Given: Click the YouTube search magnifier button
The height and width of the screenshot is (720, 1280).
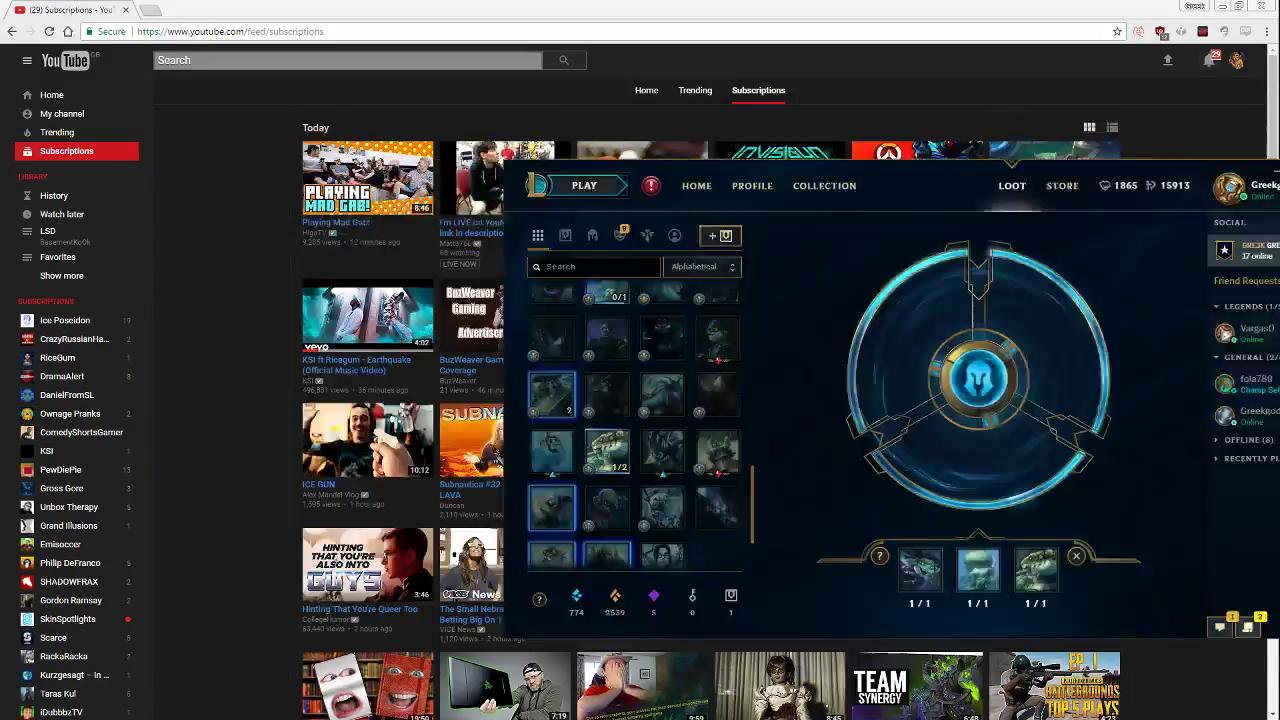Looking at the screenshot, I should click(x=564, y=61).
